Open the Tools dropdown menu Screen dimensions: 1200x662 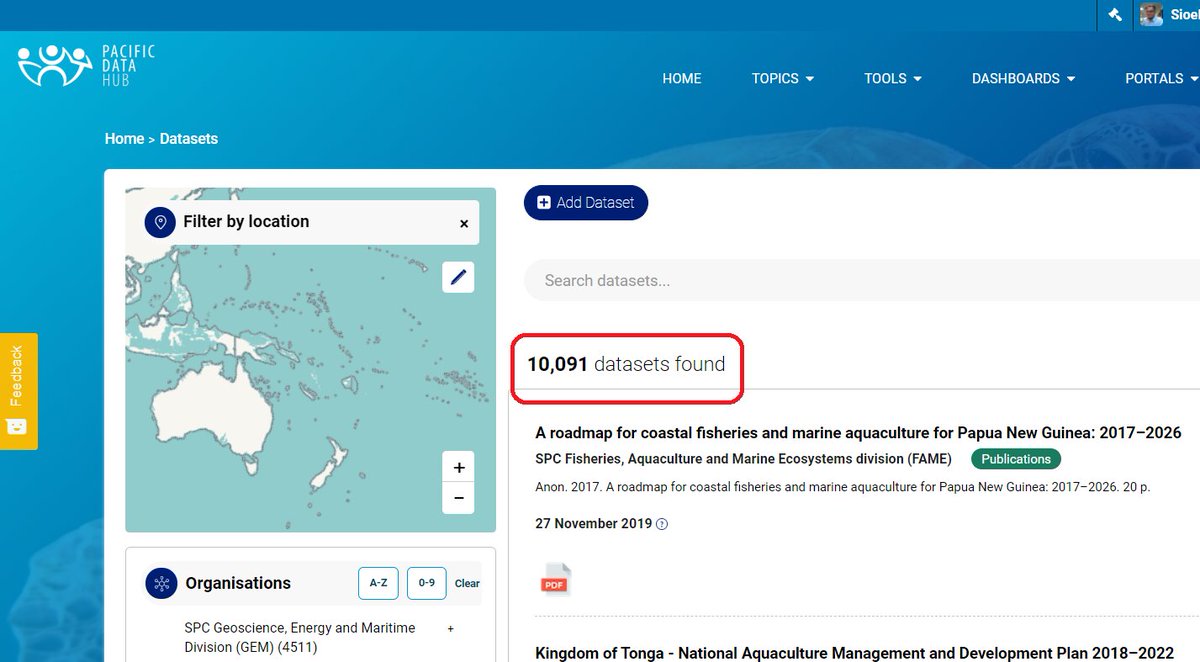(893, 78)
